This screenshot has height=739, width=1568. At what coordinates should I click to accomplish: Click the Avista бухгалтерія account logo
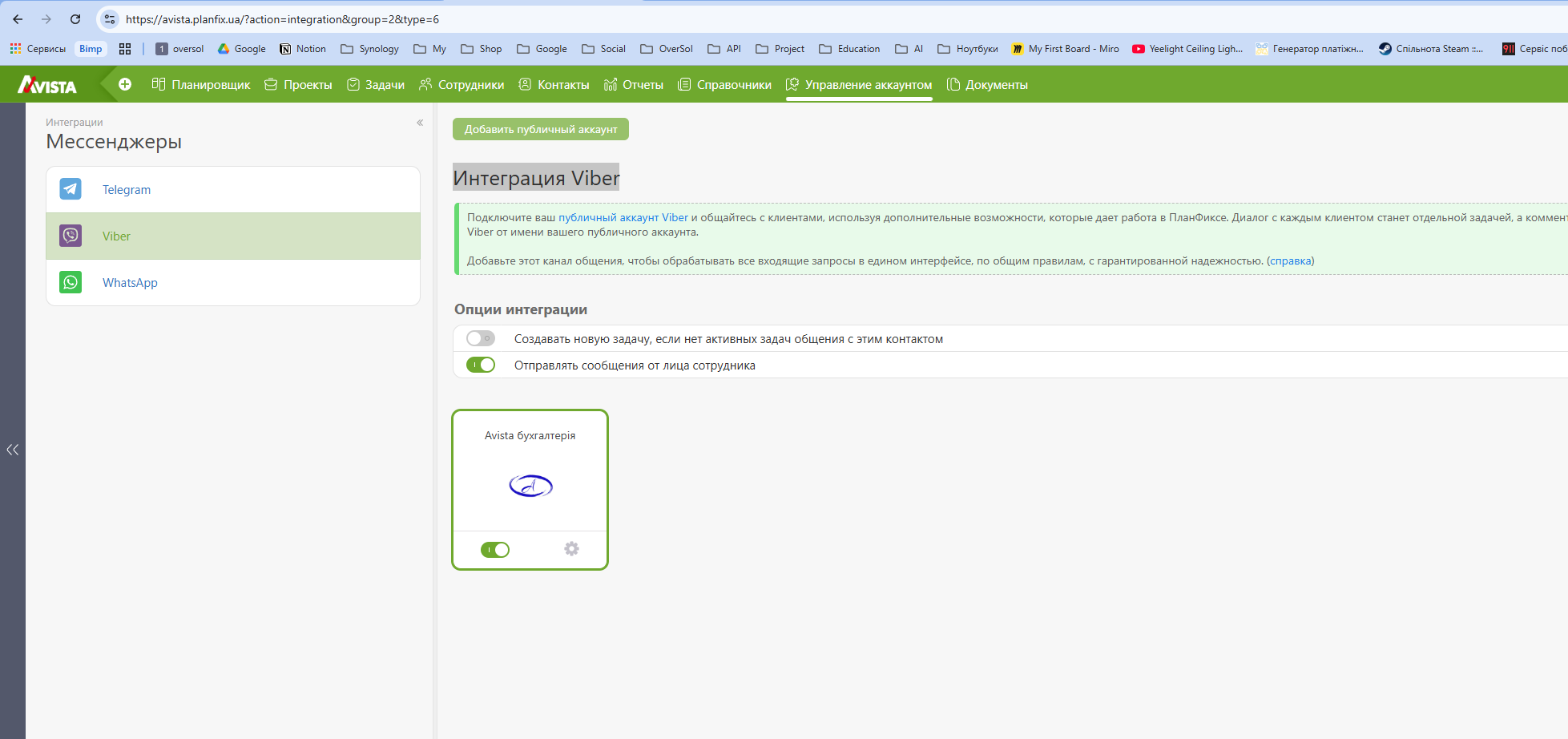pos(530,486)
